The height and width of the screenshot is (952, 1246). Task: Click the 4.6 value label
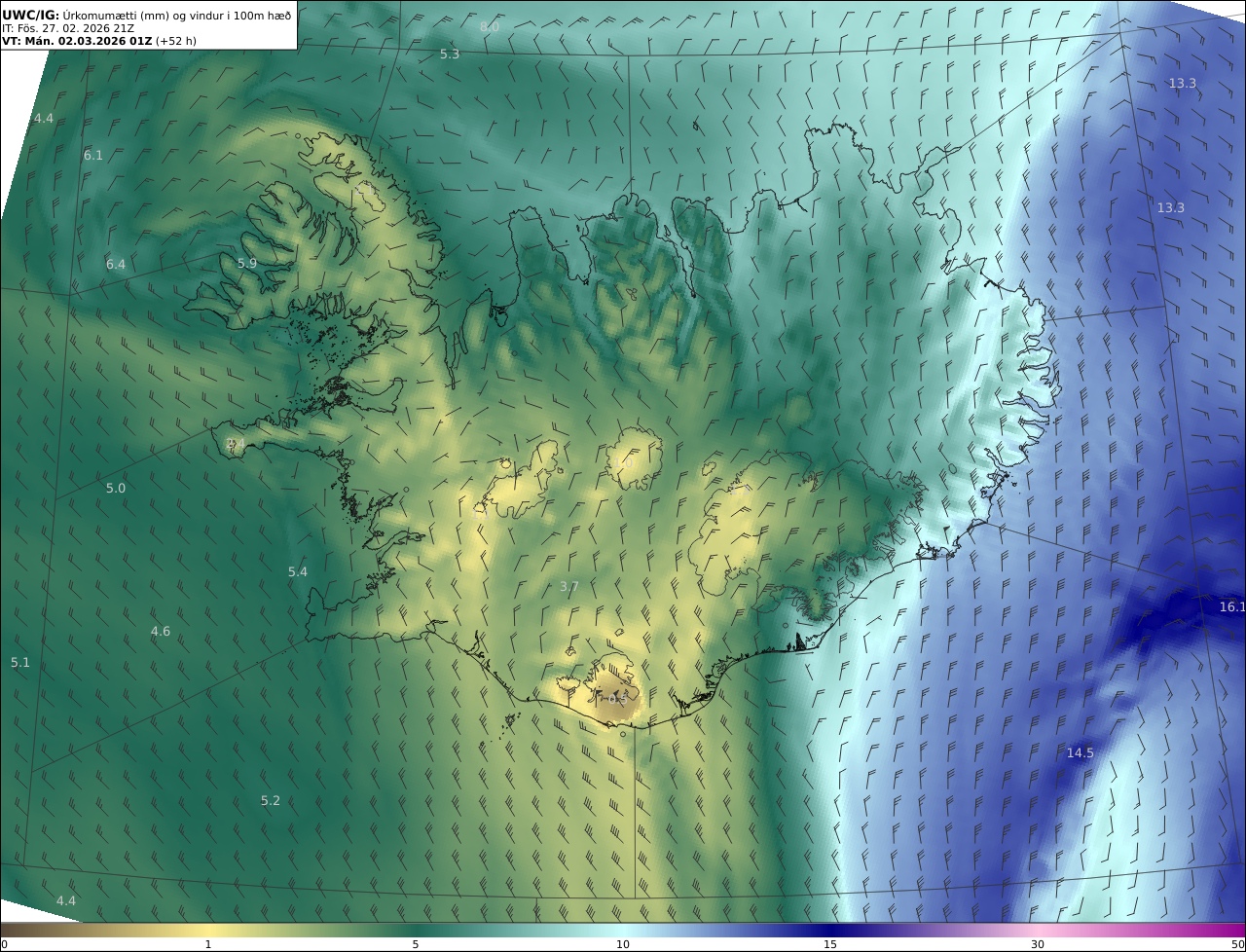click(161, 631)
